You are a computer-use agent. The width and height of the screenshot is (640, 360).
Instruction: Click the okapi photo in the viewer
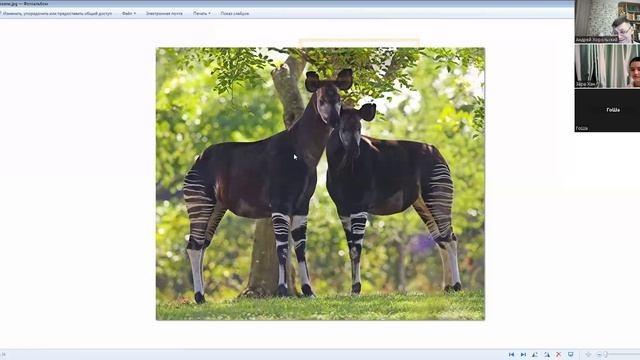click(320, 184)
